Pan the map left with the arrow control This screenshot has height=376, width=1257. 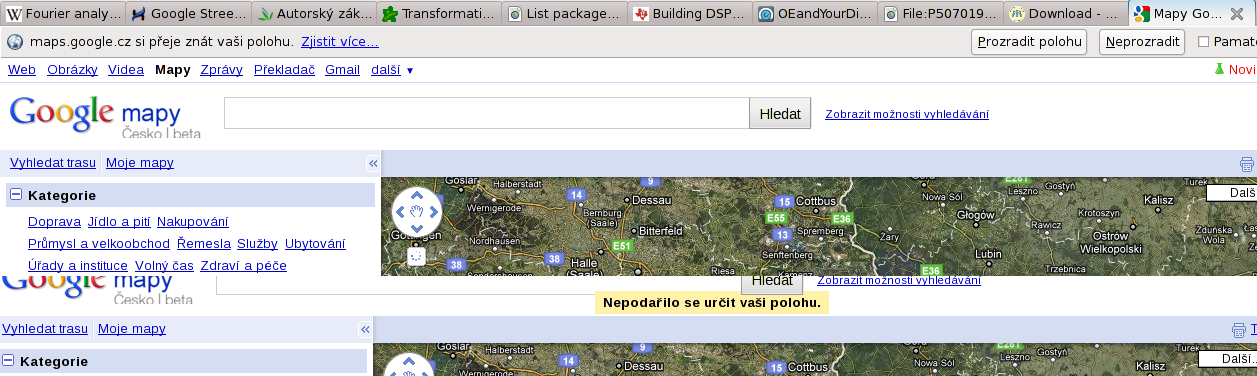(x=400, y=212)
